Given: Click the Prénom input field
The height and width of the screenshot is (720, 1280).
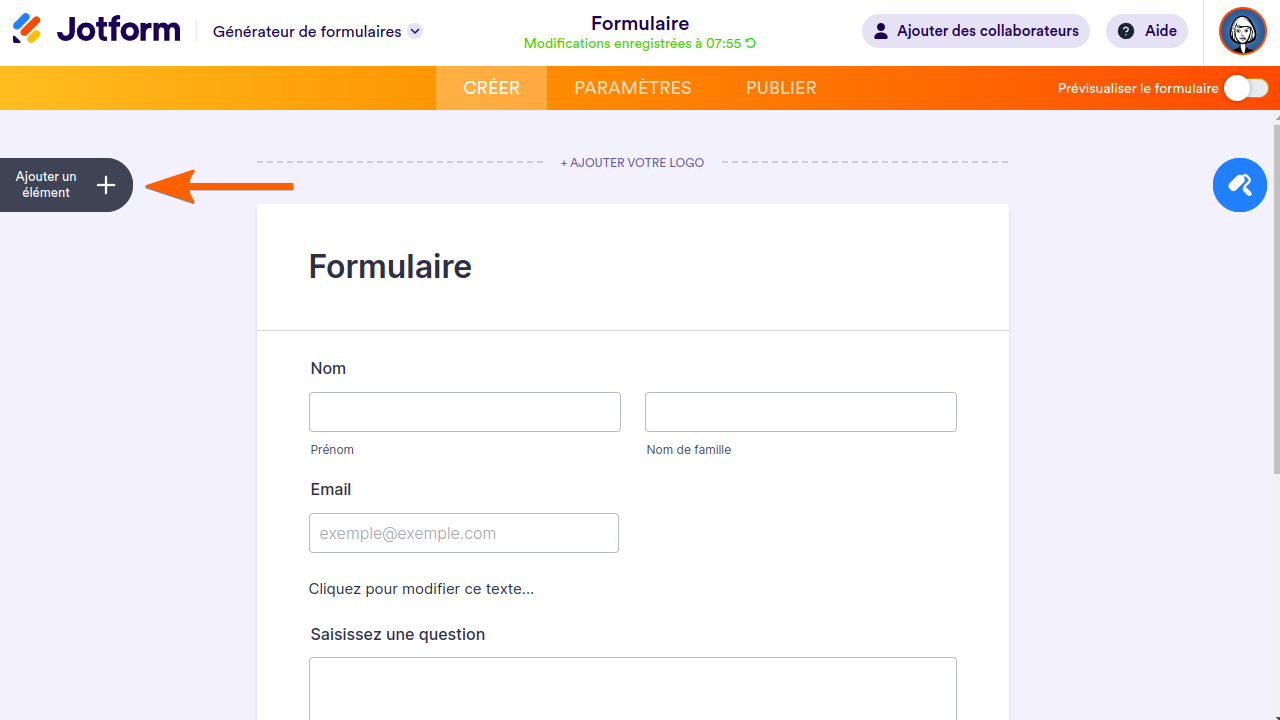Looking at the screenshot, I should [465, 412].
